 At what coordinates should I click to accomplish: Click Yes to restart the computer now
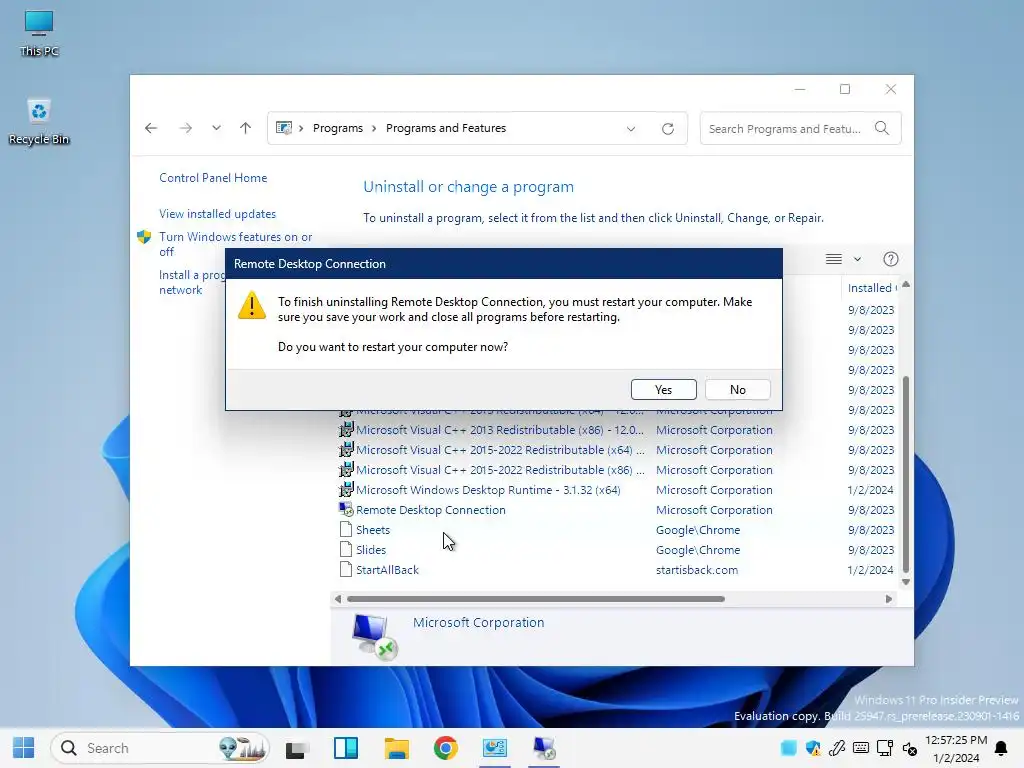tap(664, 389)
